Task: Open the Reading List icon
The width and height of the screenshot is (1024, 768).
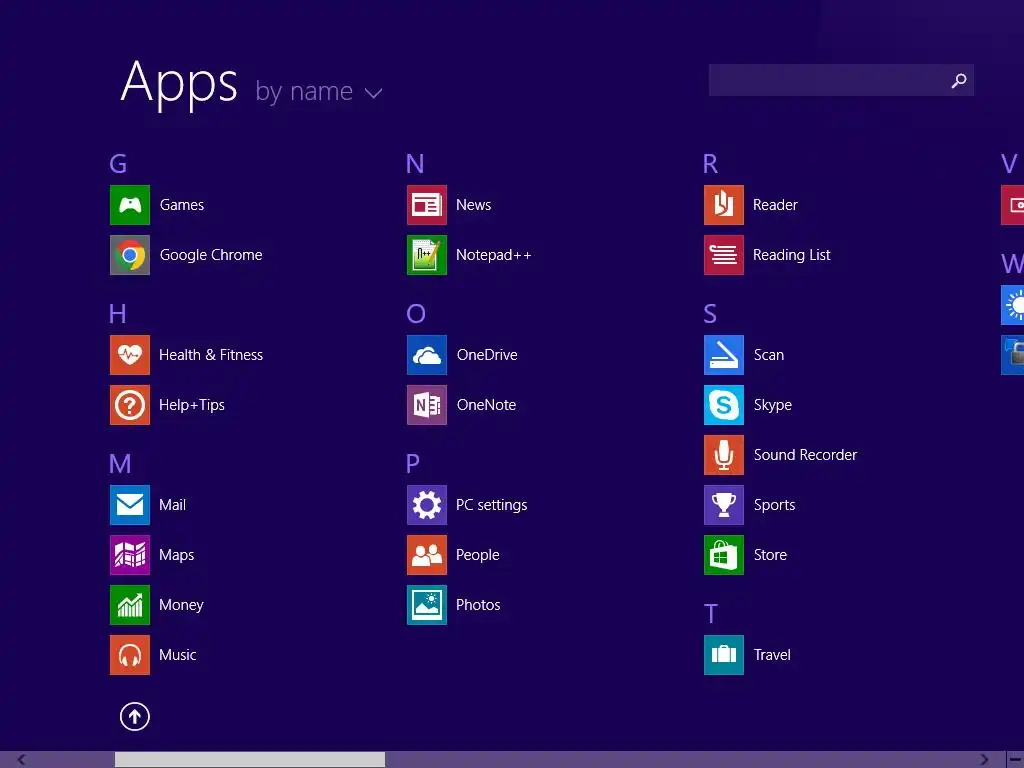Action: (x=724, y=255)
